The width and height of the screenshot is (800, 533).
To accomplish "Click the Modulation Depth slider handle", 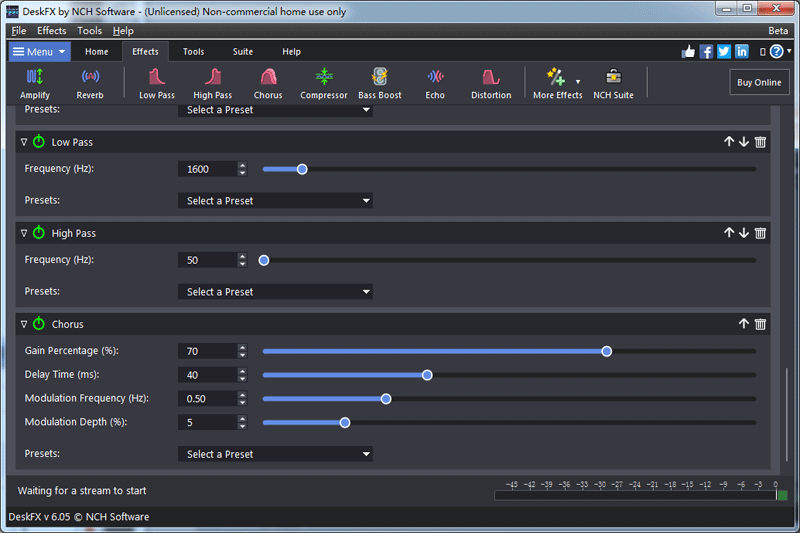I will click(345, 422).
